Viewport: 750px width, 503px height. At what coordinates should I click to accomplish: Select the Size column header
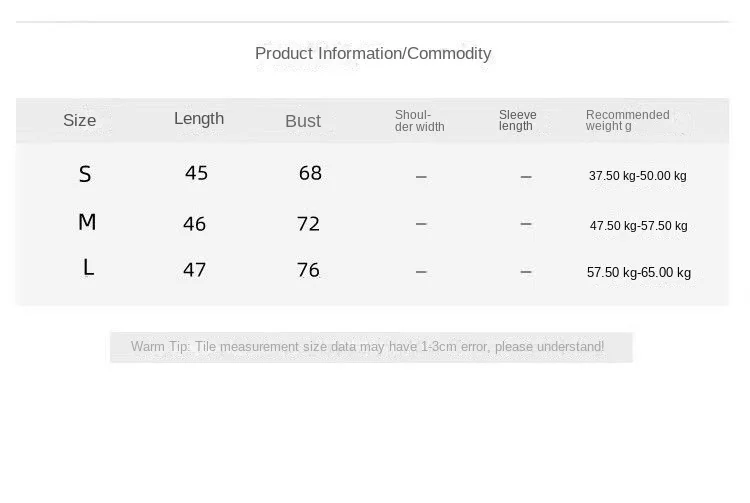pyautogui.click(x=80, y=121)
